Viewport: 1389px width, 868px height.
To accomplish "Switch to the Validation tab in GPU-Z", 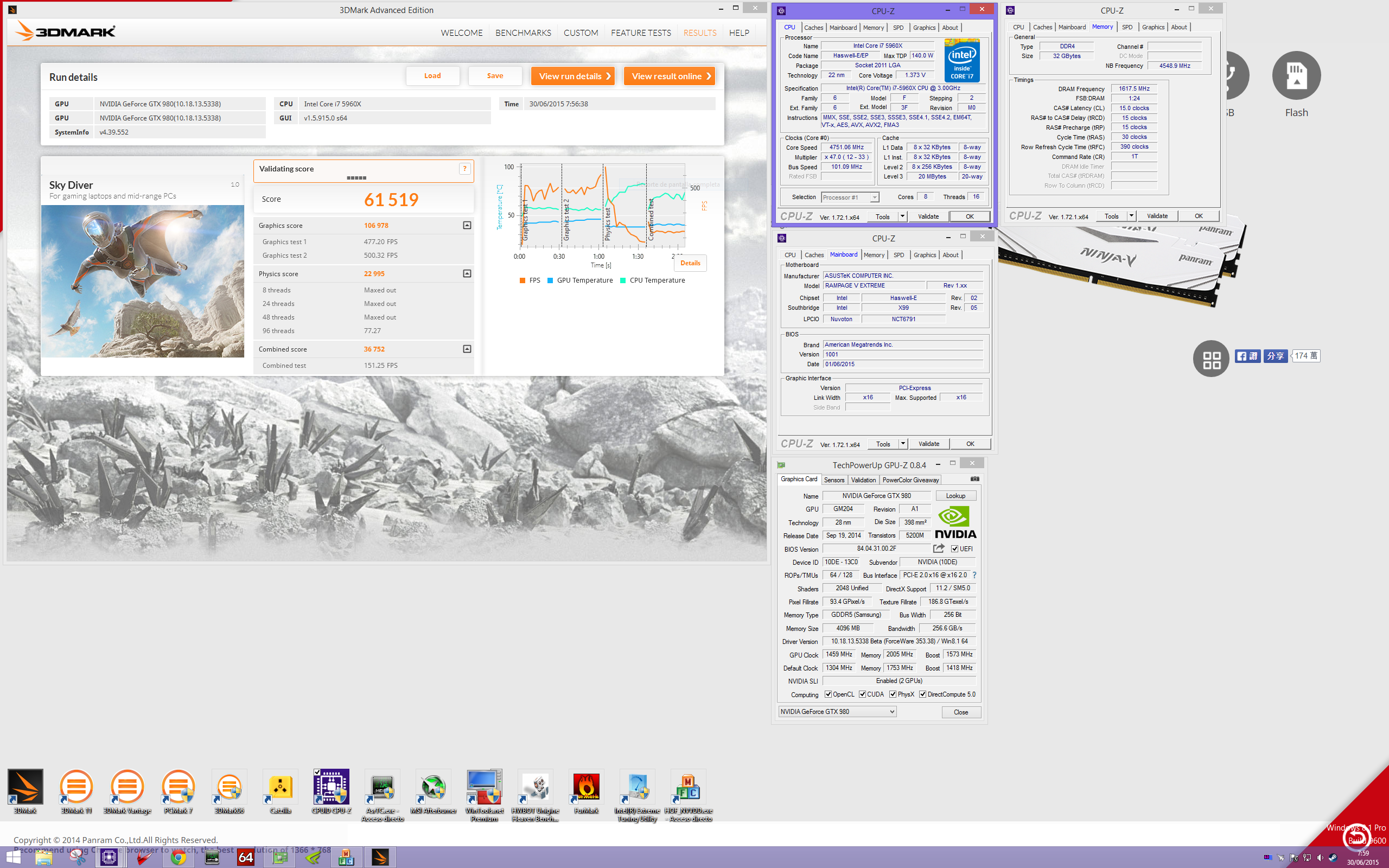I will click(863, 480).
